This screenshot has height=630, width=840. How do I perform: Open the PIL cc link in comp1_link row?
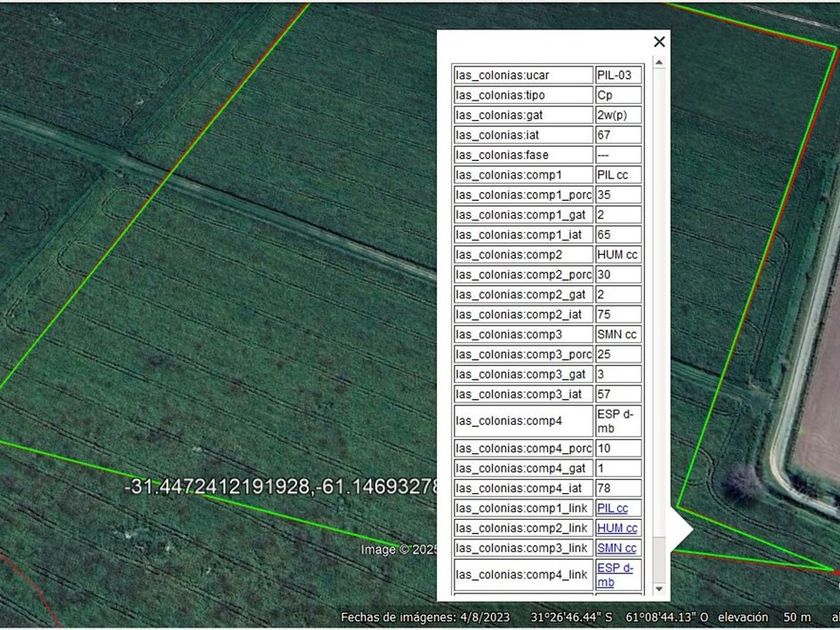point(612,508)
